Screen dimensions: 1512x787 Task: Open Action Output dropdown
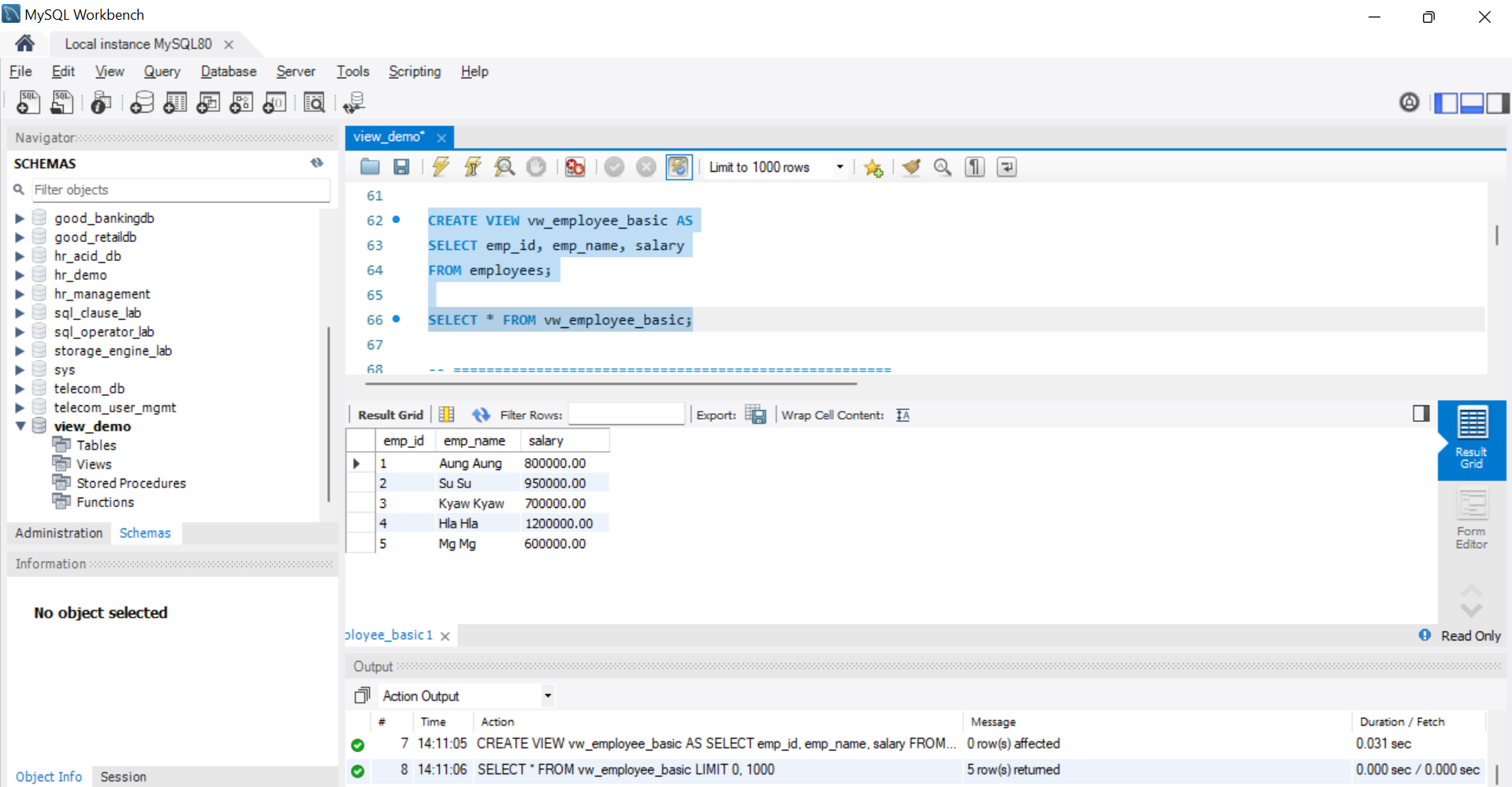click(x=548, y=696)
